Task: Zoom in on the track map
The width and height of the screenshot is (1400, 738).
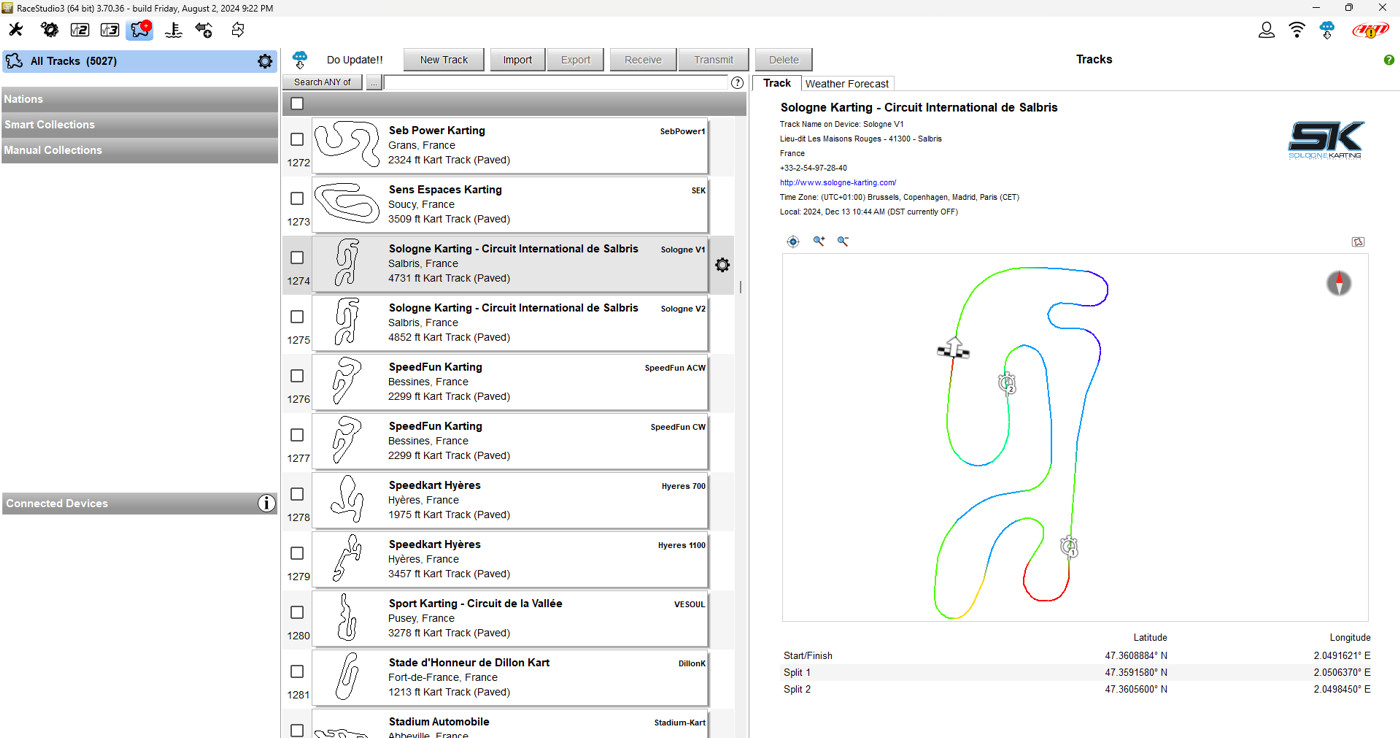Action: [x=818, y=241]
